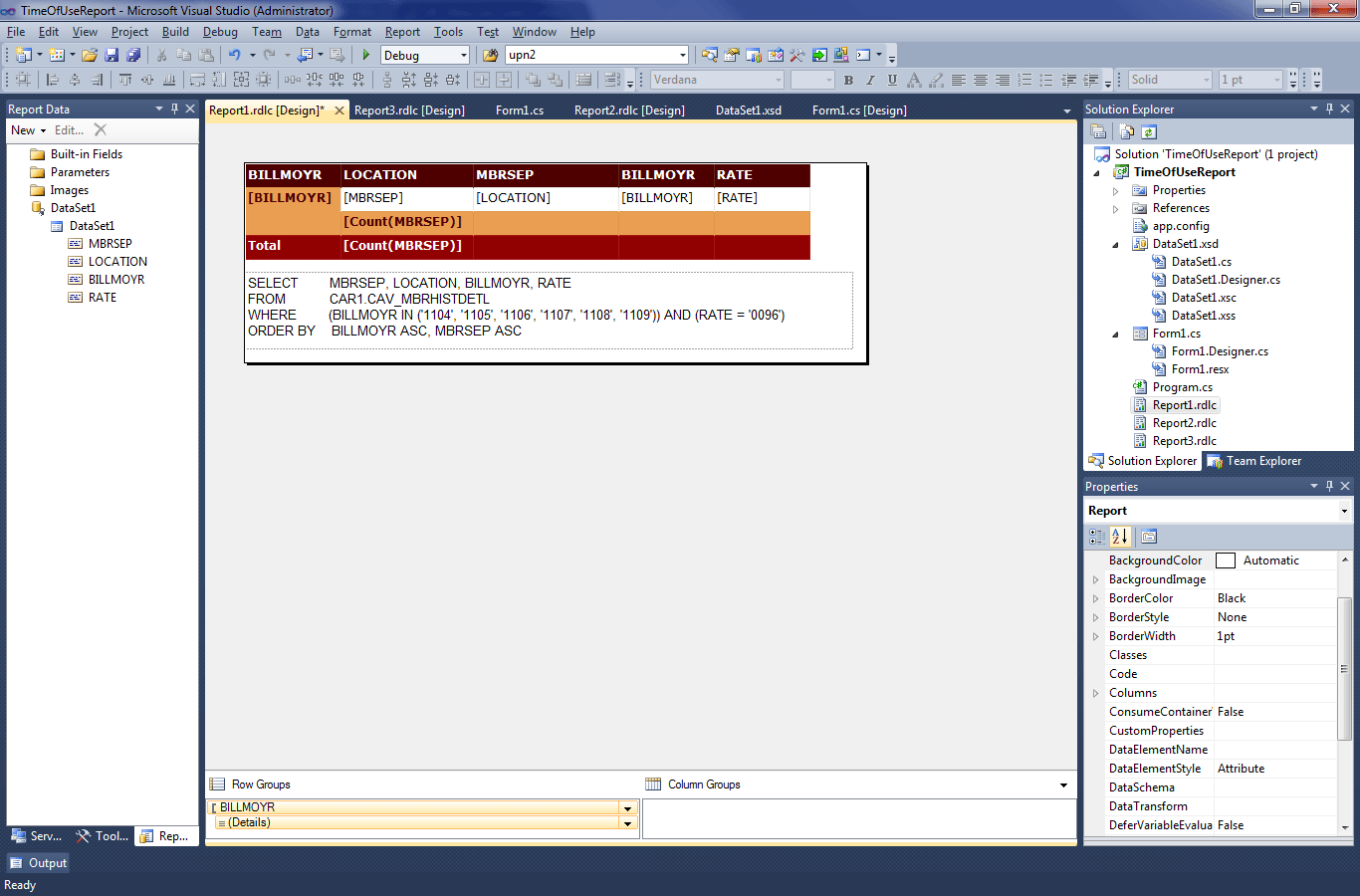The height and width of the screenshot is (896, 1360).
Task: Click the Refresh icon in Solution Explorer toolbar
Action: (1149, 131)
